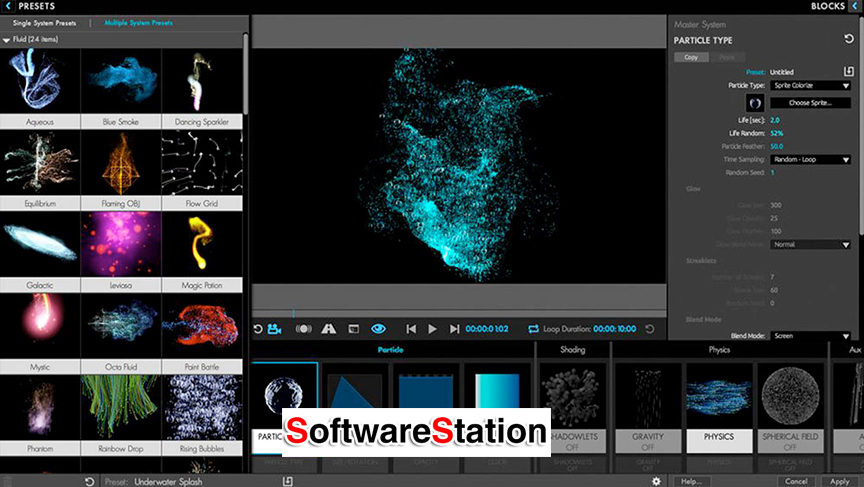The height and width of the screenshot is (487, 864).
Task: Choose the Equilibrium preset
Action: point(40,170)
